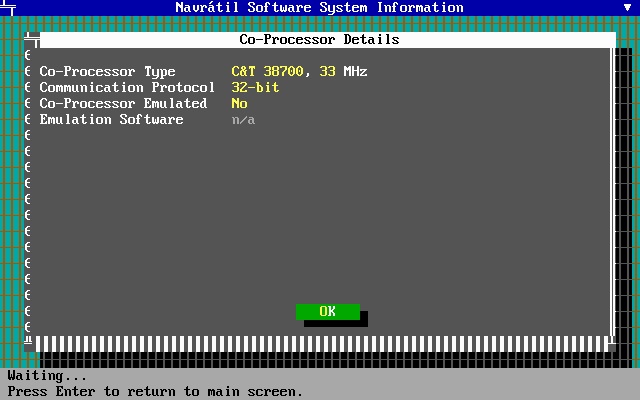640x400 pixels.
Task: Click the grayed n/a emulation software value
Action: 243,120
